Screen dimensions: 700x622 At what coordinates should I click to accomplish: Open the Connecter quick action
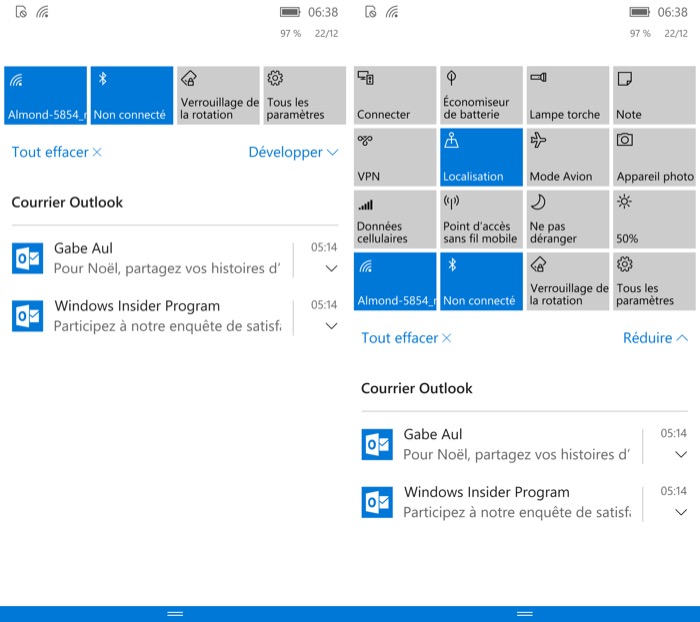coord(395,95)
